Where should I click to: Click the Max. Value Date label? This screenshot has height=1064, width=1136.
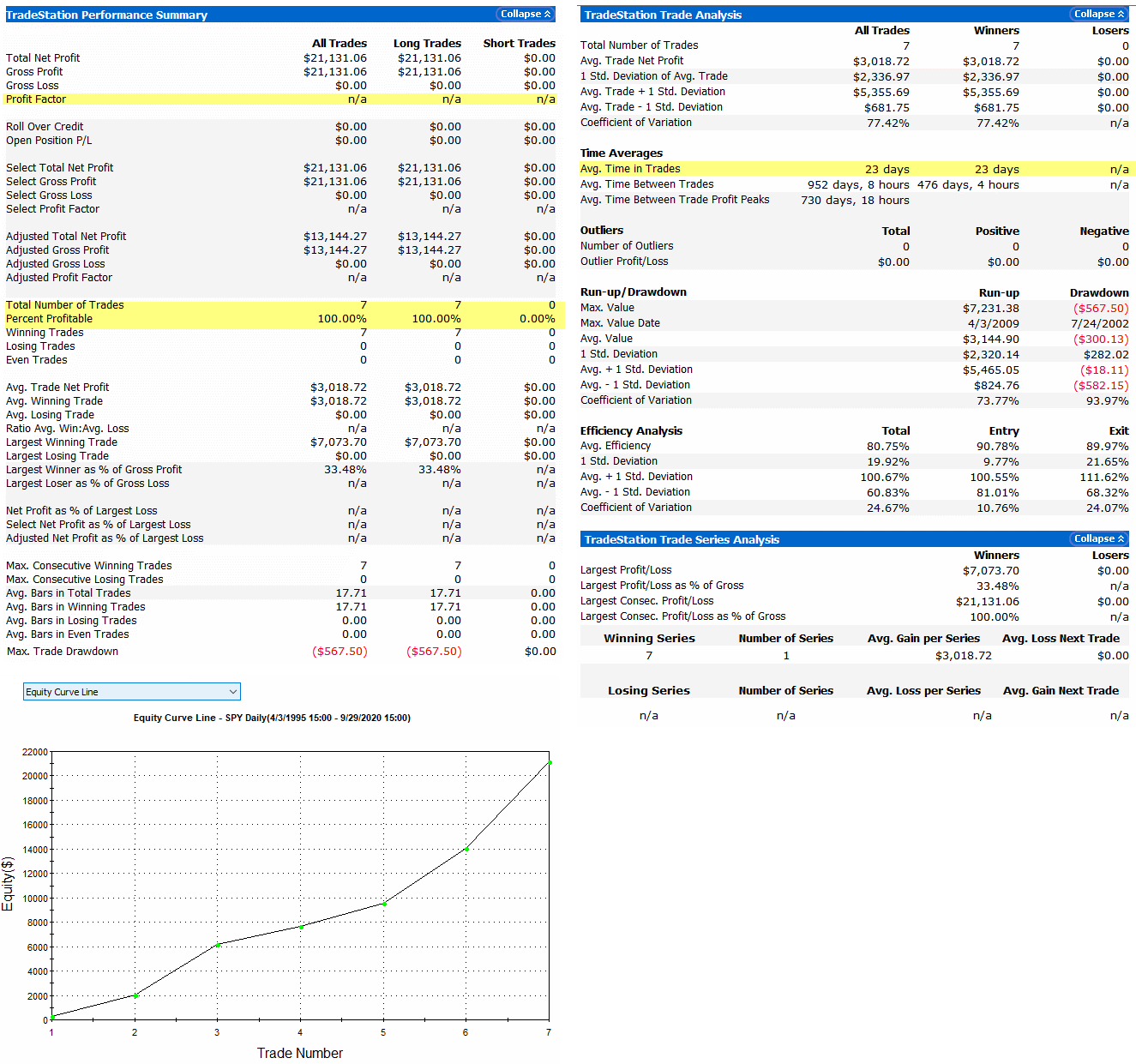[621, 323]
